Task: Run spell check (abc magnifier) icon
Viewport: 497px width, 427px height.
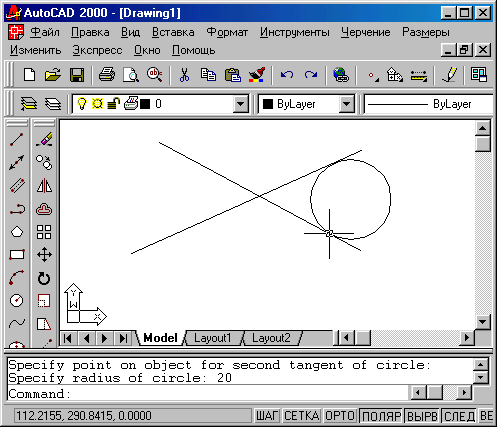Action: 154,75
